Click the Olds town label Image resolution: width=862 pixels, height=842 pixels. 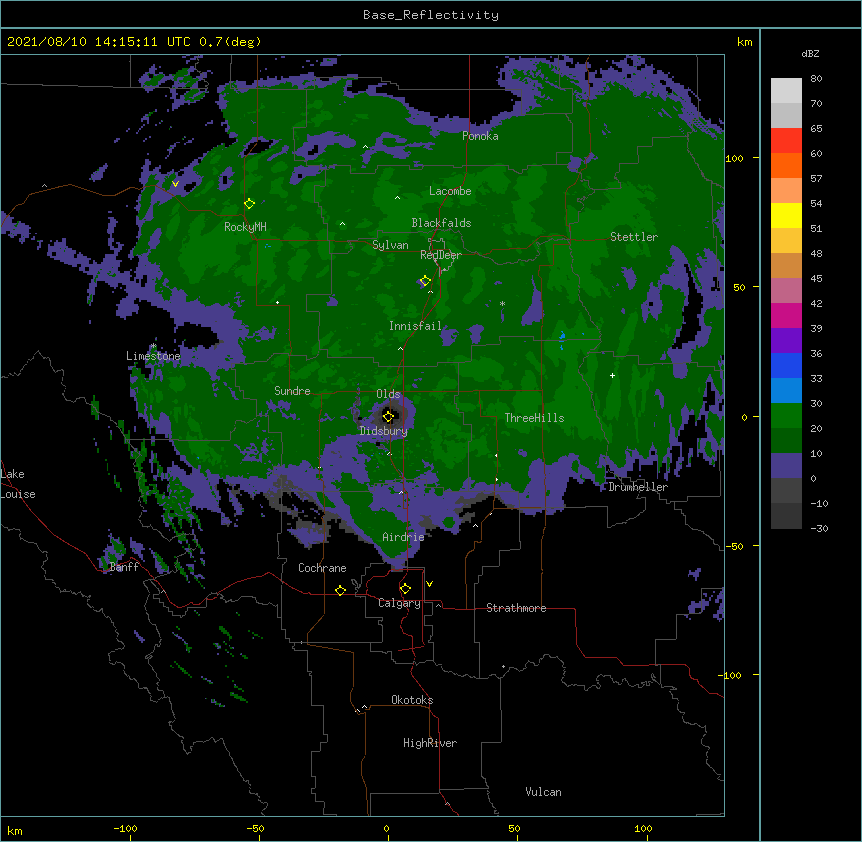[x=388, y=394]
